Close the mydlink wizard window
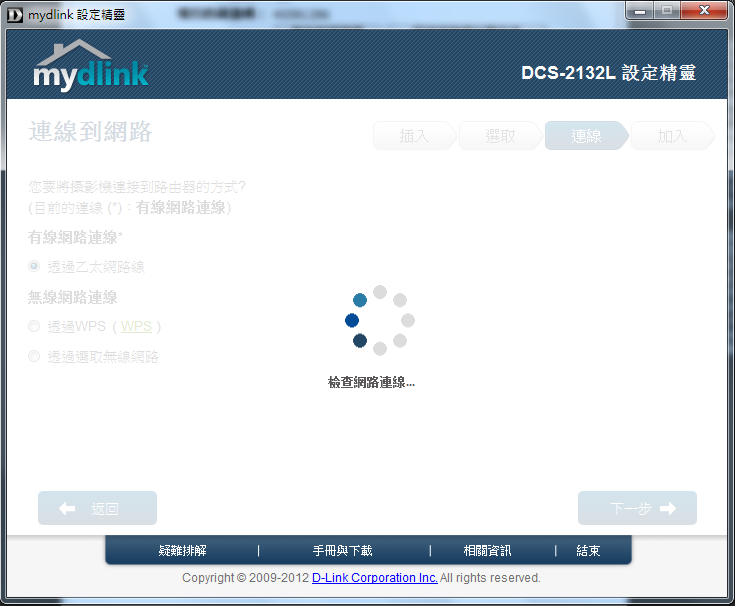The width and height of the screenshot is (735, 606). (x=704, y=10)
